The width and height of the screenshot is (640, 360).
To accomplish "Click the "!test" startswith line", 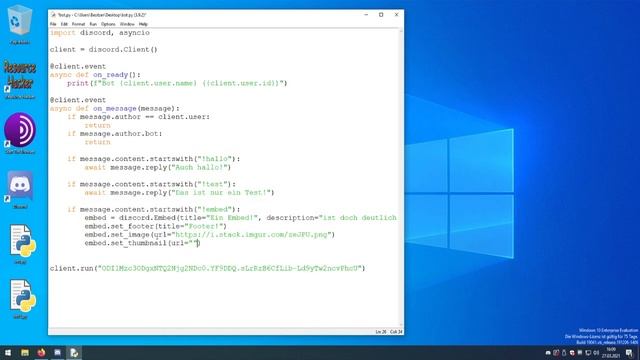I will coord(151,184).
